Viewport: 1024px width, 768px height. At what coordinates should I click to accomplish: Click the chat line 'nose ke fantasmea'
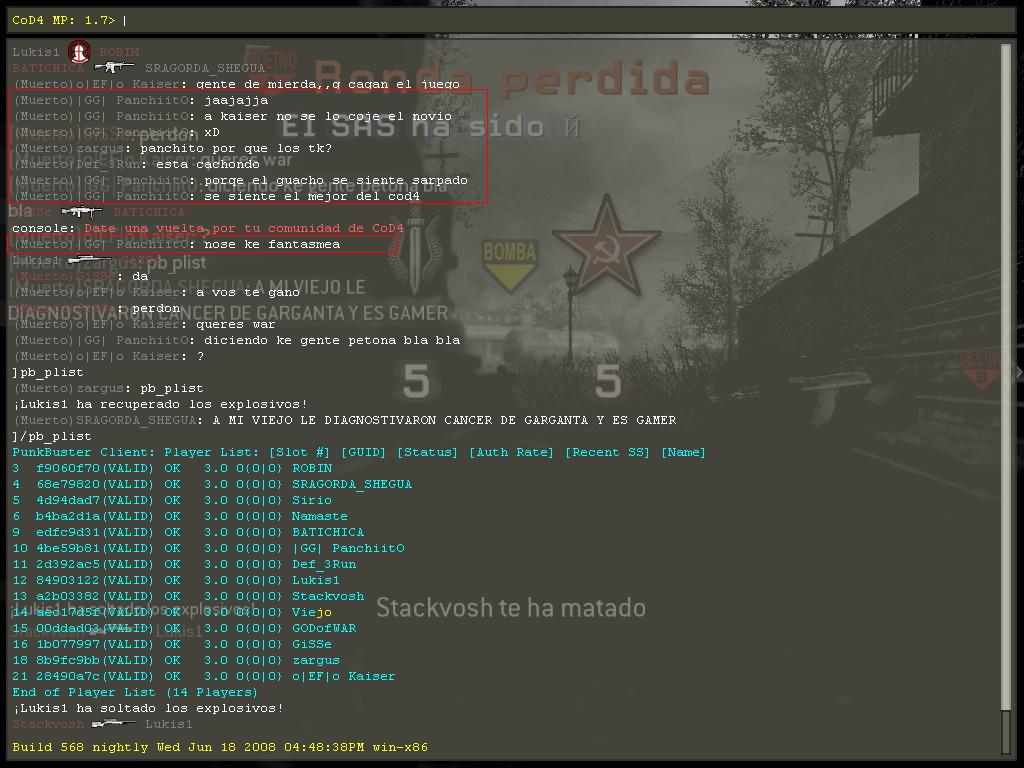pyautogui.click(x=176, y=244)
